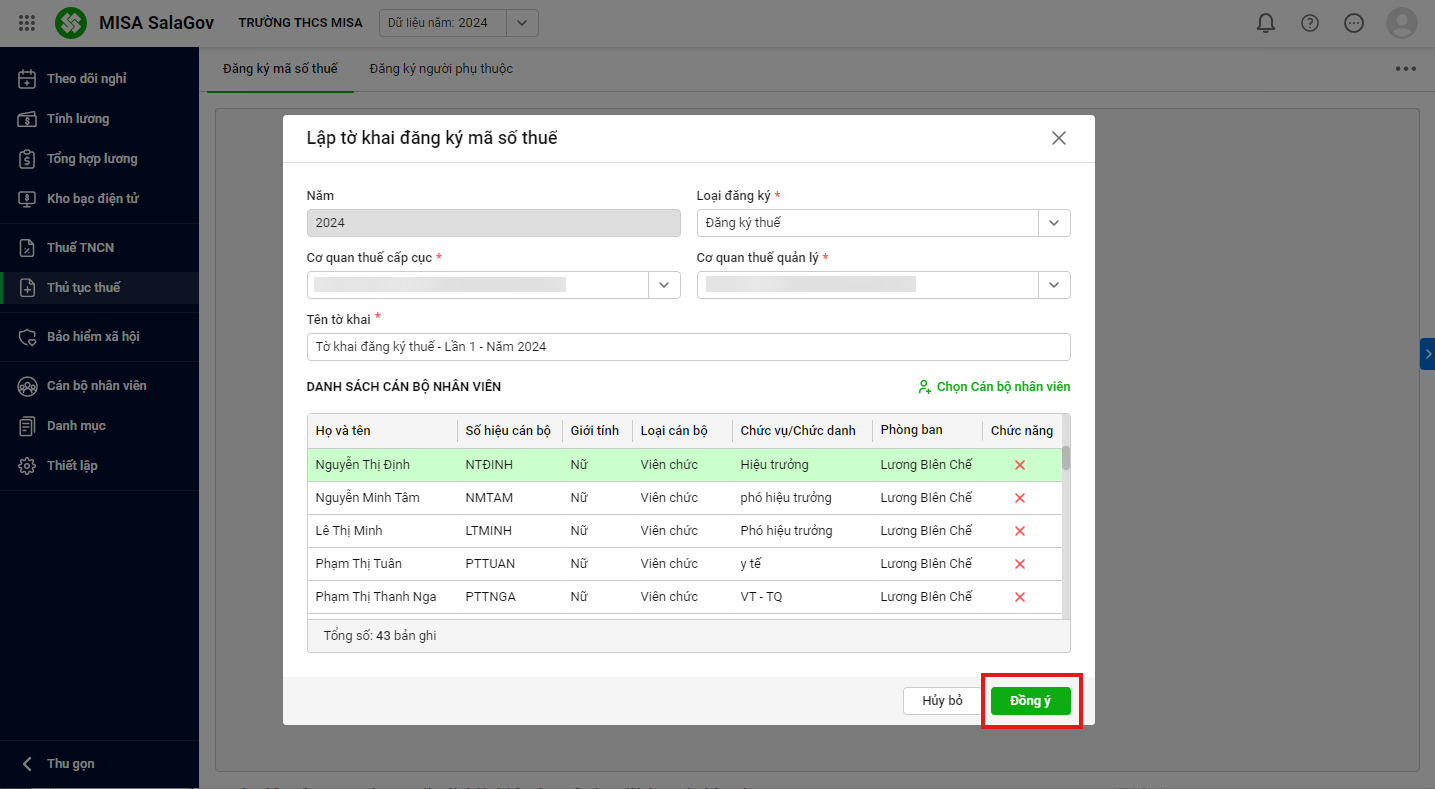Expand the Loại đăng ký dropdown
Screen dimensions: 1435x789
(1054, 223)
